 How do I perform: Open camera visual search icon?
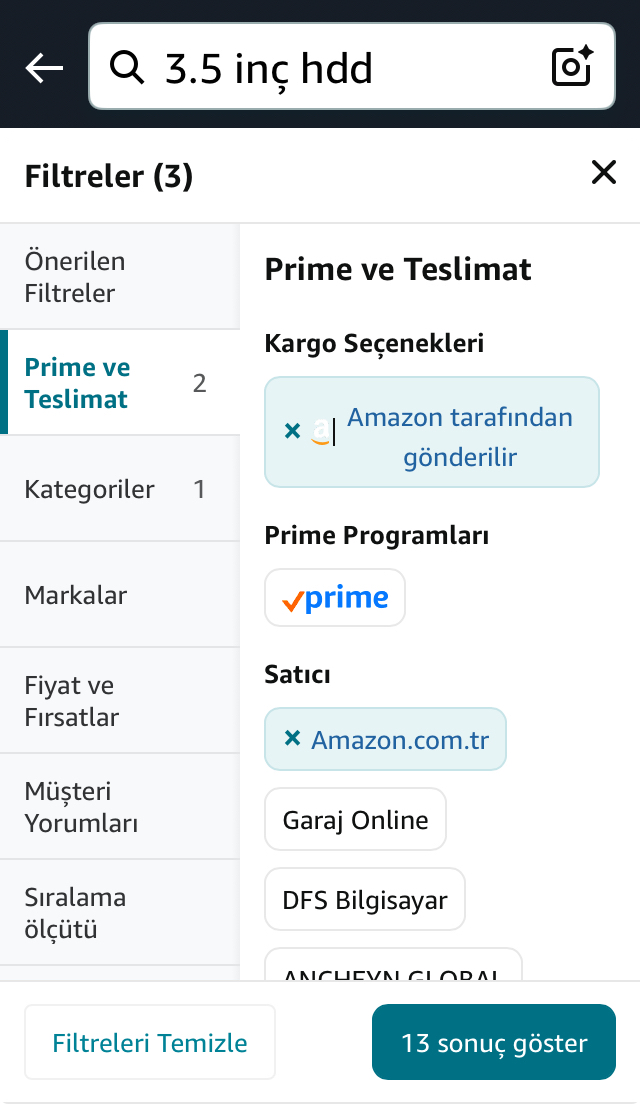coord(572,67)
